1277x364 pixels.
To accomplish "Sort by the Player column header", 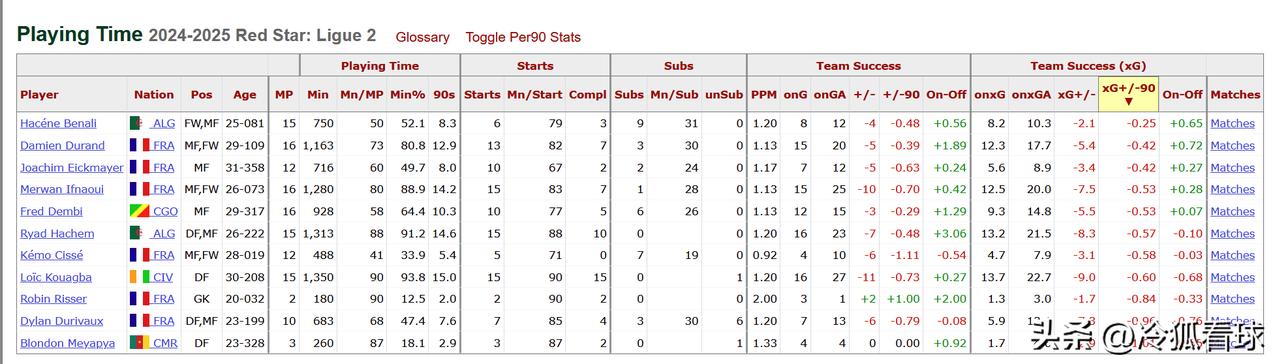I will coord(40,94).
